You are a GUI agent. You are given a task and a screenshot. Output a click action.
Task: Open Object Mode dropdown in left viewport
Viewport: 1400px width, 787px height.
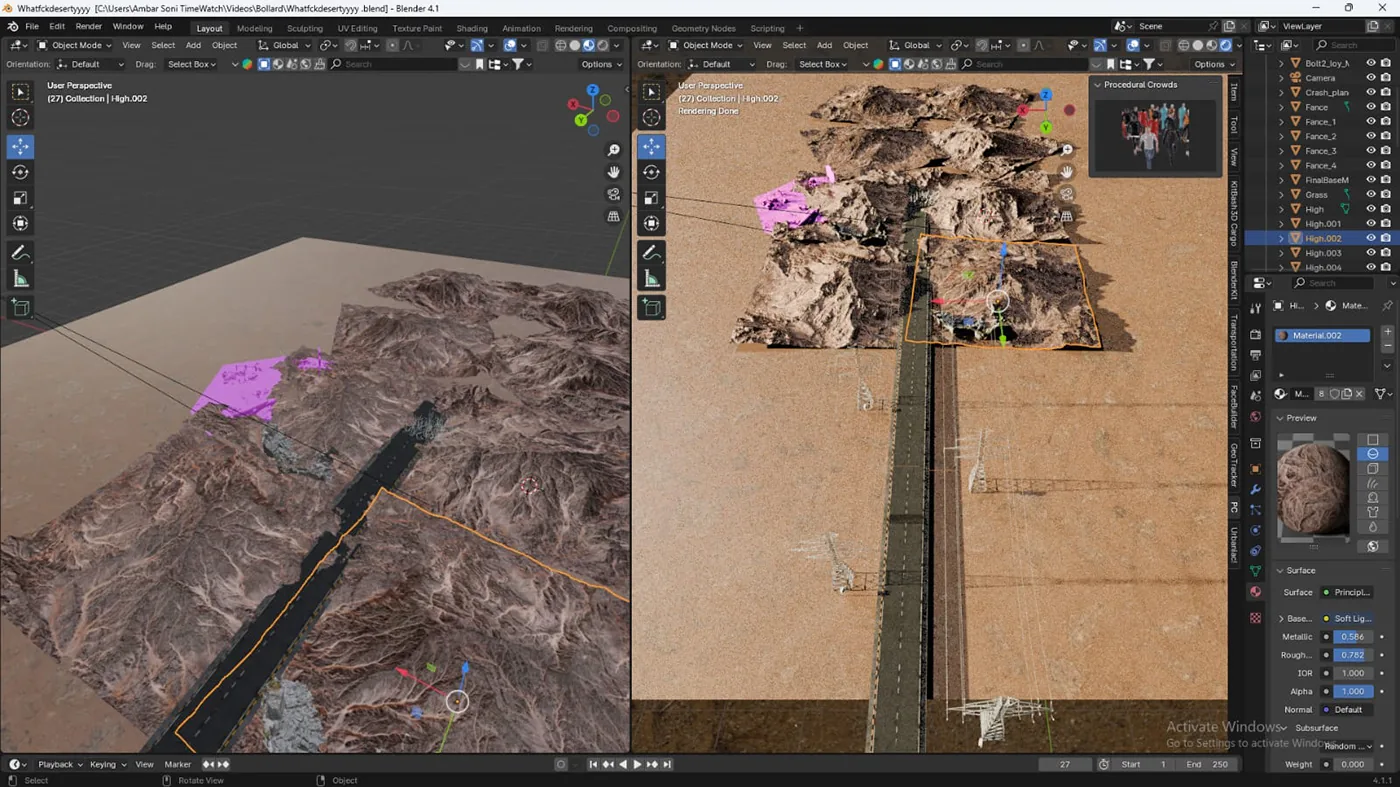tap(77, 45)
